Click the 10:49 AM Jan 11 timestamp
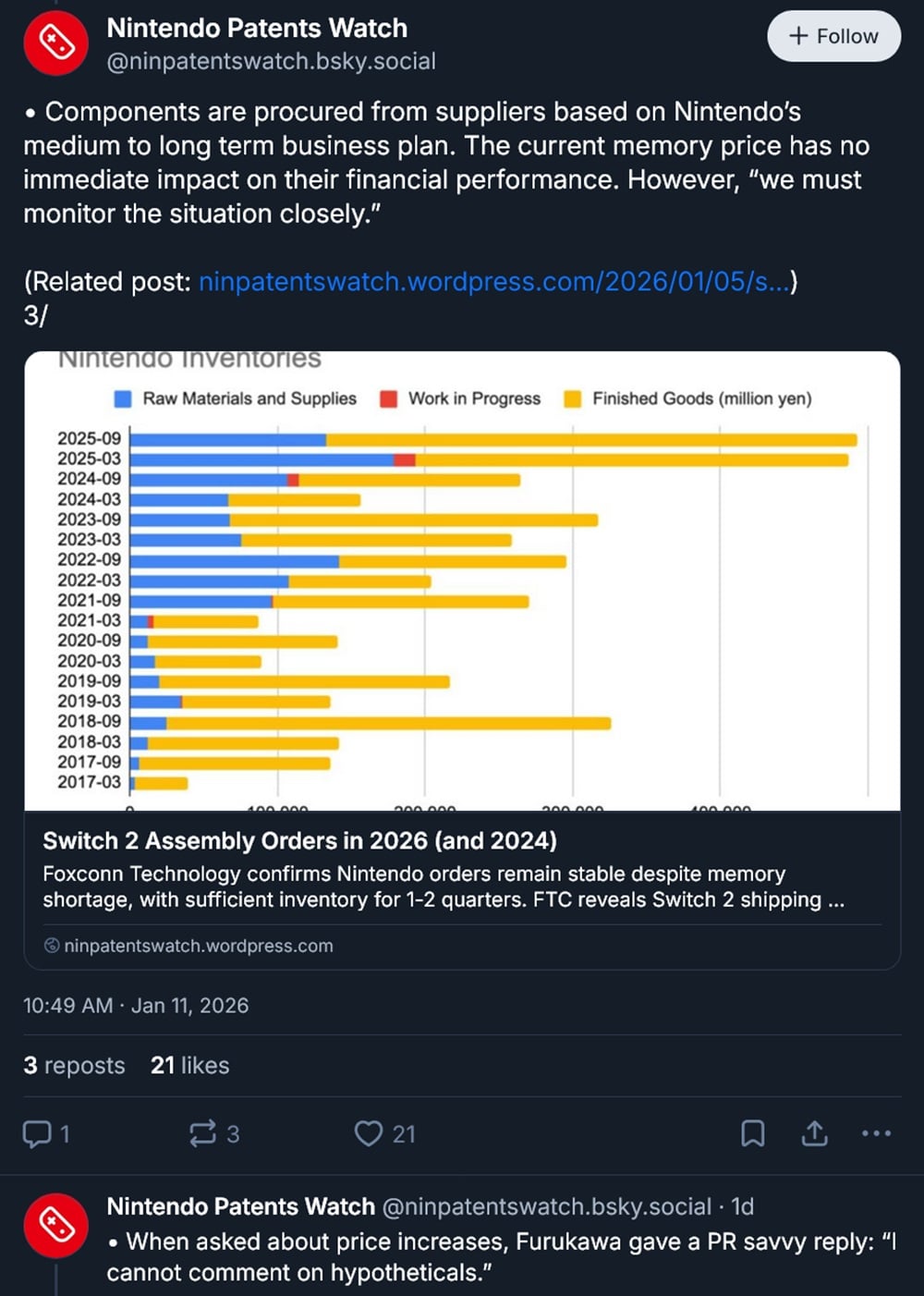Image resolution: width=924 pixels, height=1296 pixels. point(136,1005)
